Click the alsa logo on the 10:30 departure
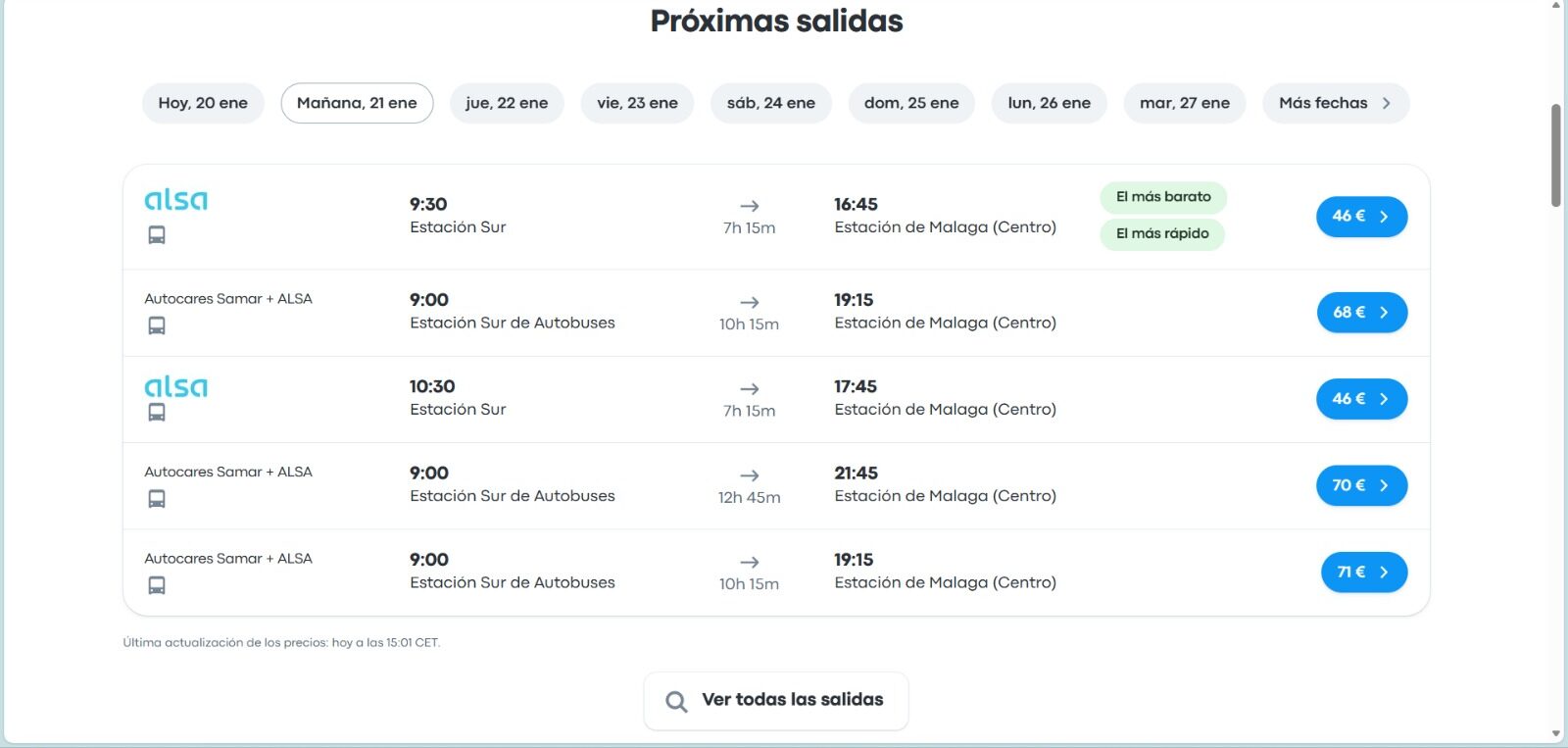 click(x=176, y=387)
